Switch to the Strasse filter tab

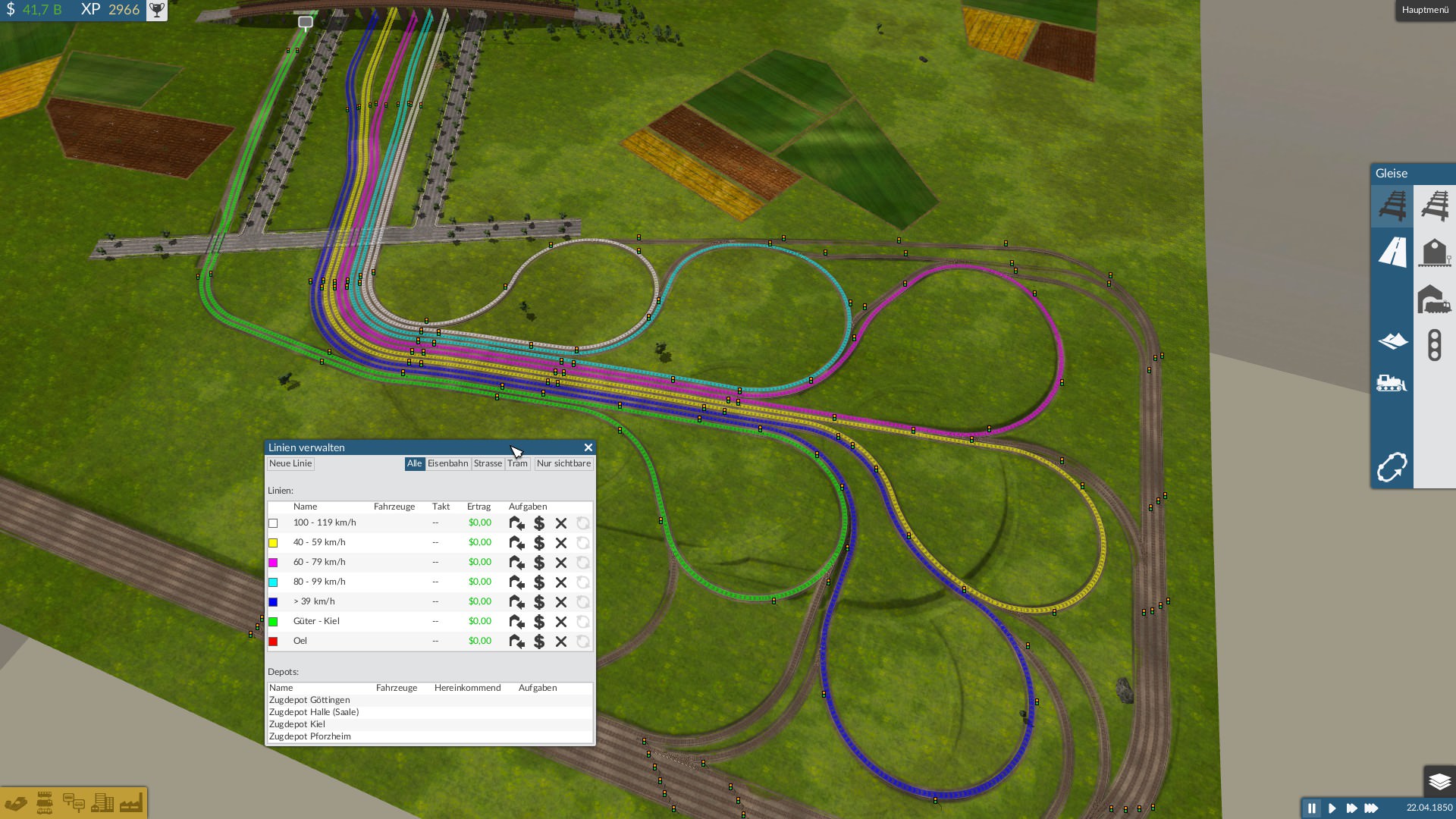[x=488, y=463]
